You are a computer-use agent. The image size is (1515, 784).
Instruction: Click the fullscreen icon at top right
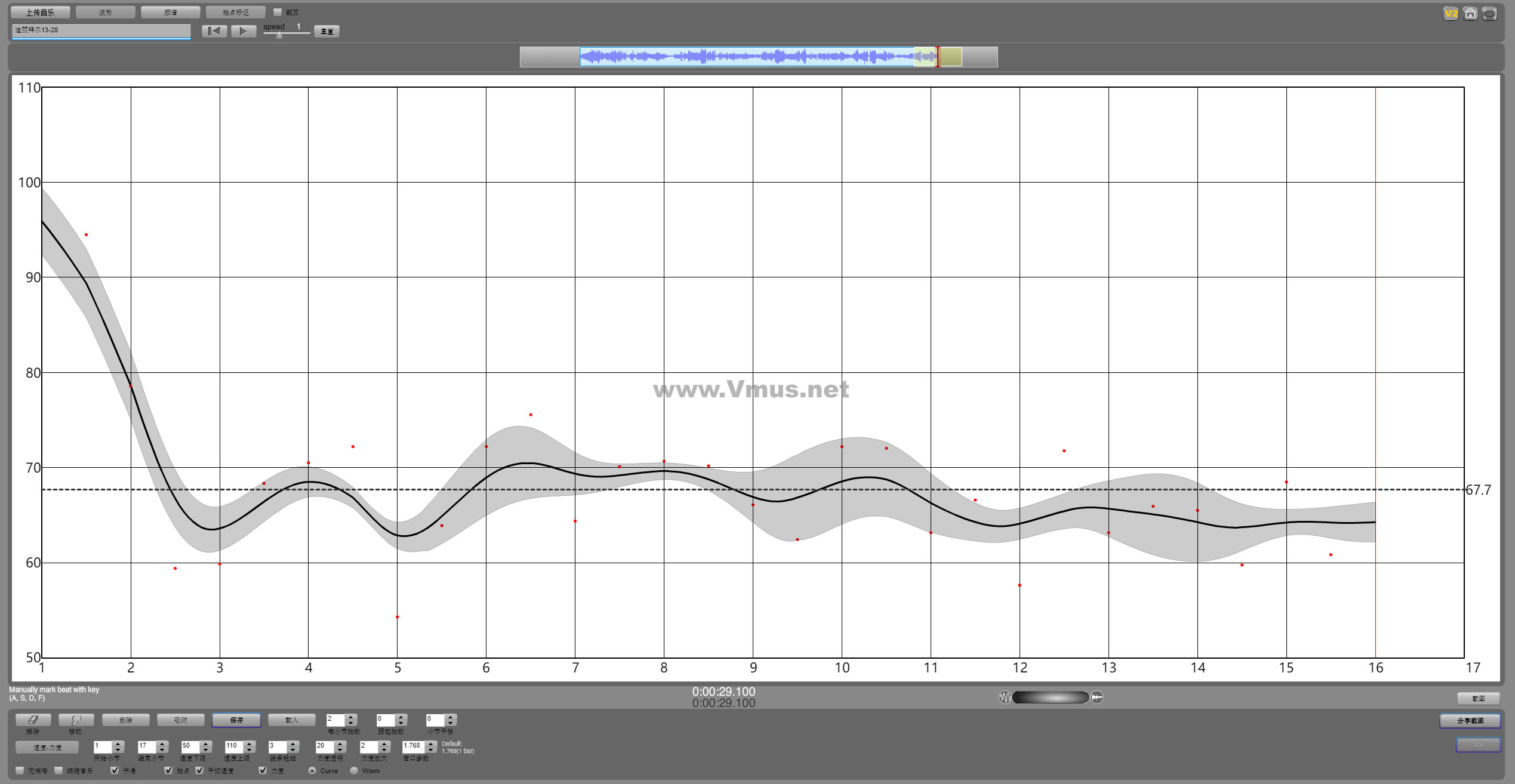tap(1489, 13)
